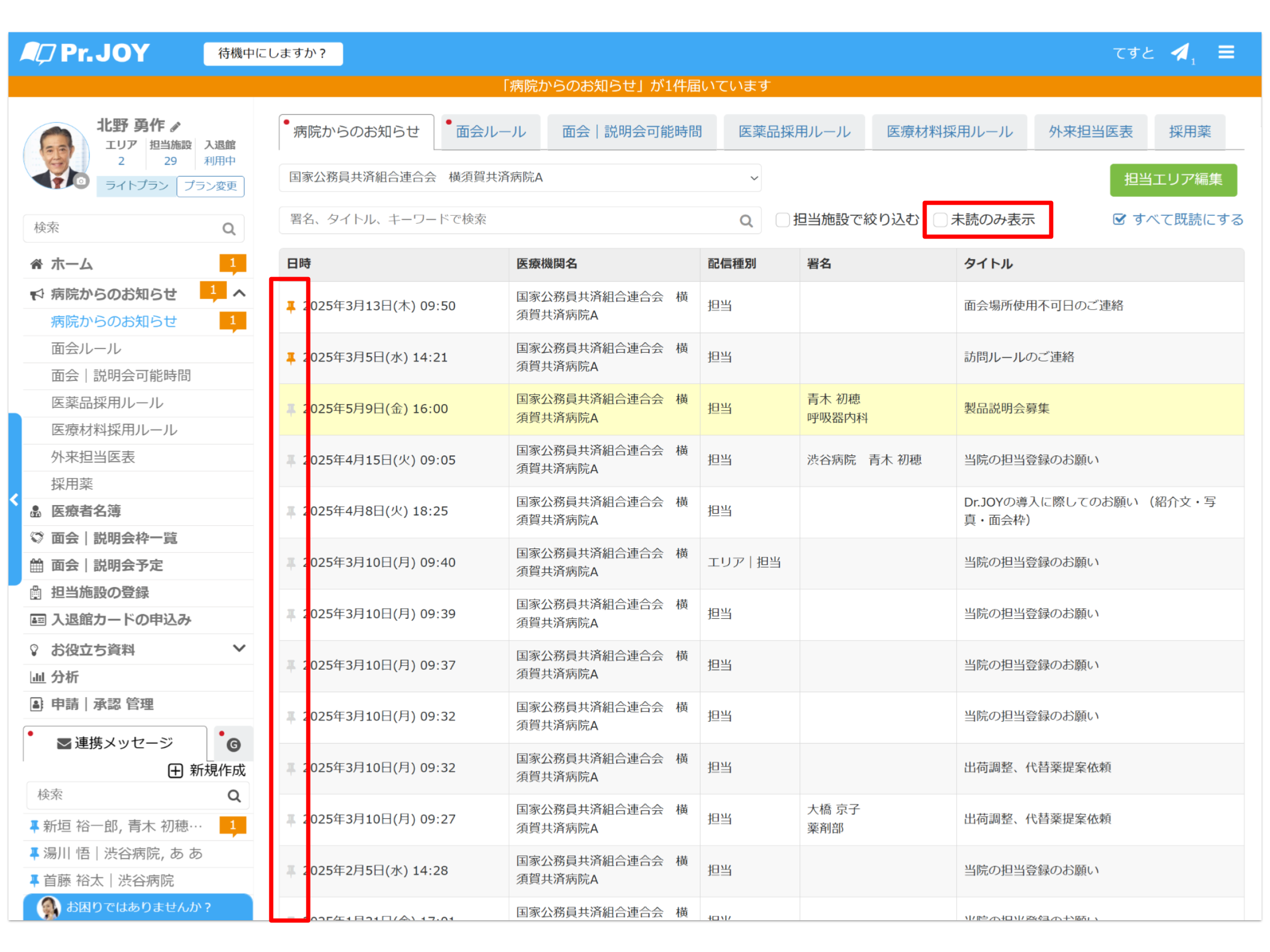The height and width of the screenshot is (952, 1270).
Task: Click the プラン変更 button
Action: click(210, 186)
